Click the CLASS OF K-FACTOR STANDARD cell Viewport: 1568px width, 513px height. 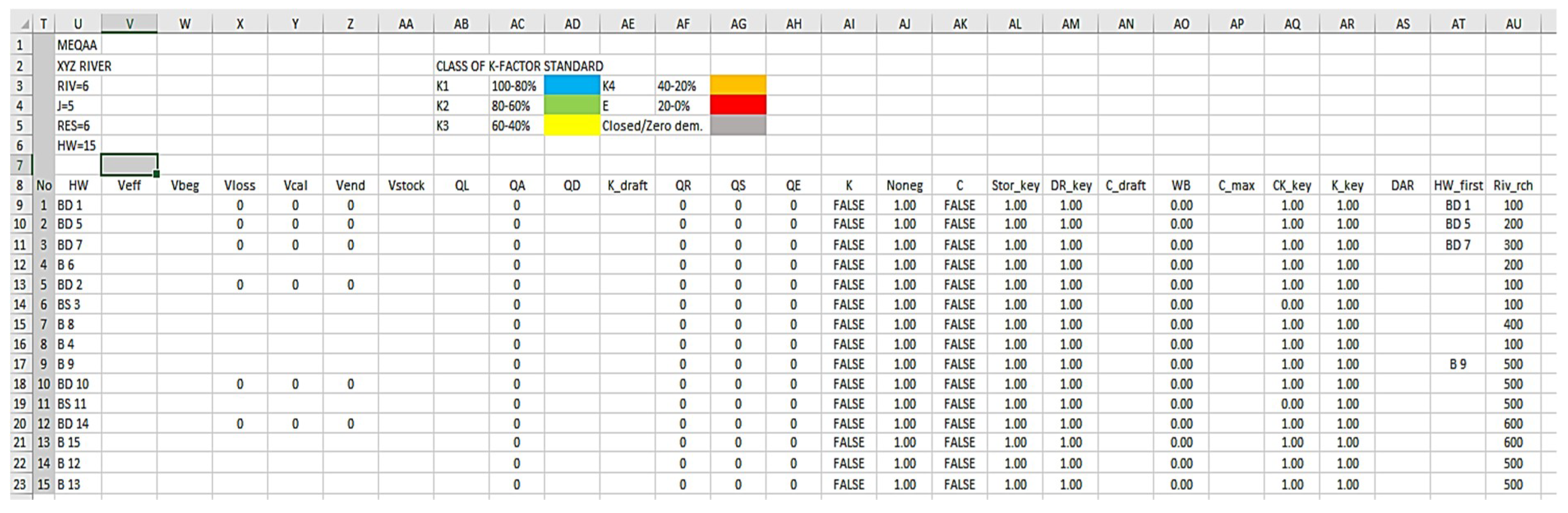point(519,66)
